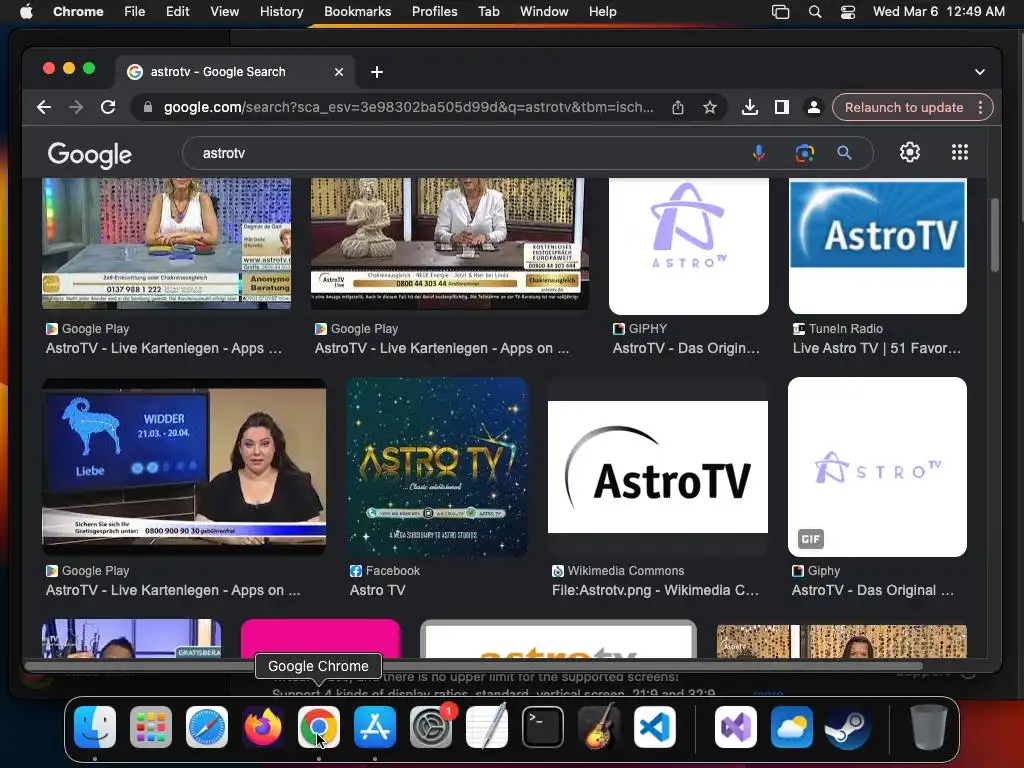Screen dimensions: 1024x768
Task: Close the astrotv Google Search tab
Action: pos(339,72)
